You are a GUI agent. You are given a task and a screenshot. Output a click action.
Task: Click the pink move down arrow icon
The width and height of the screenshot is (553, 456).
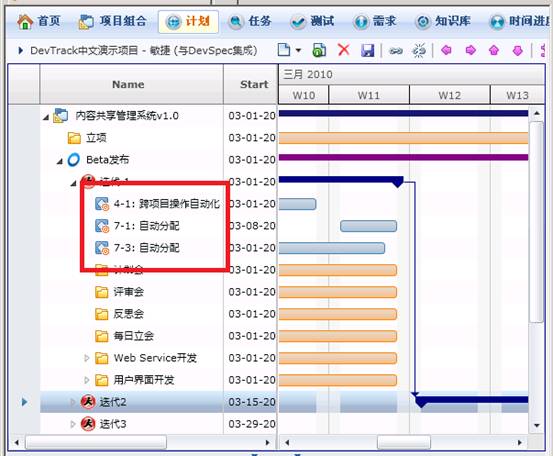(517, 50)
